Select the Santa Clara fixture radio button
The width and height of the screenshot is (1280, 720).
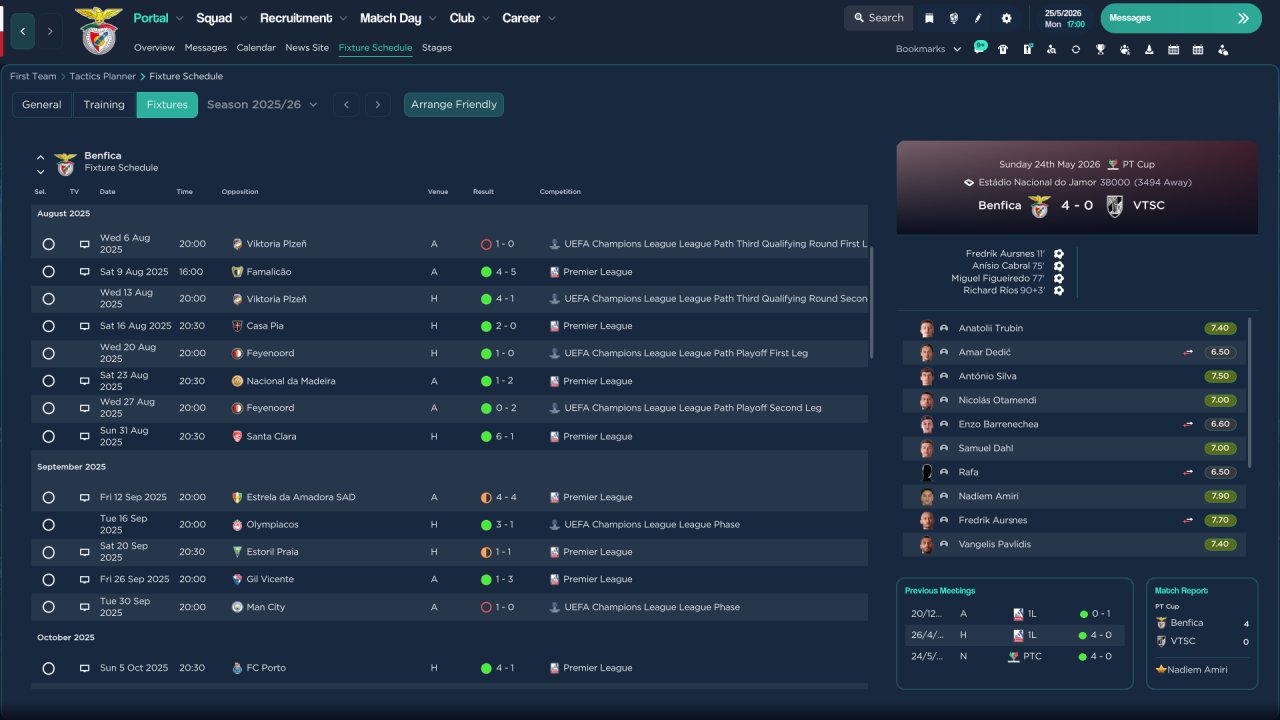pyautogui.click(x=48, y=437)
